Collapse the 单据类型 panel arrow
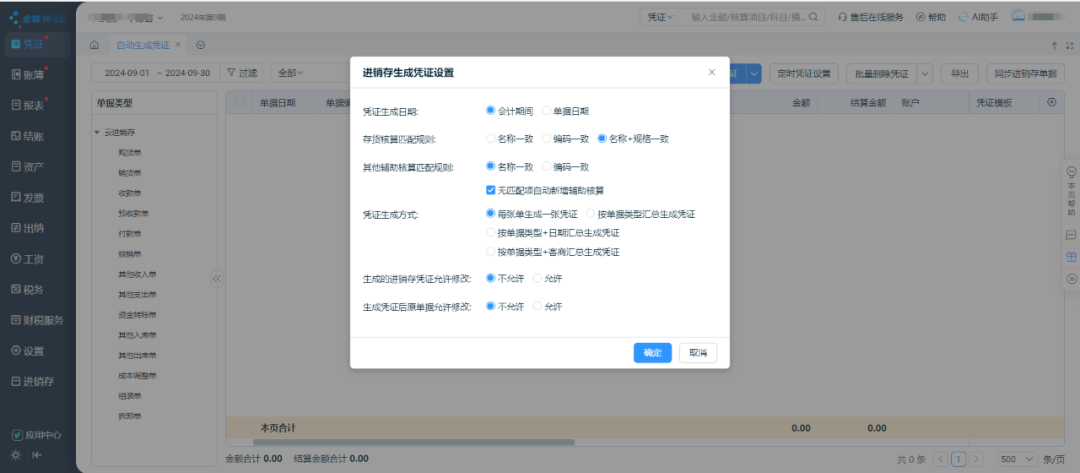The height and width of the screenshot is (473, 1080). [x=216, y=279]
